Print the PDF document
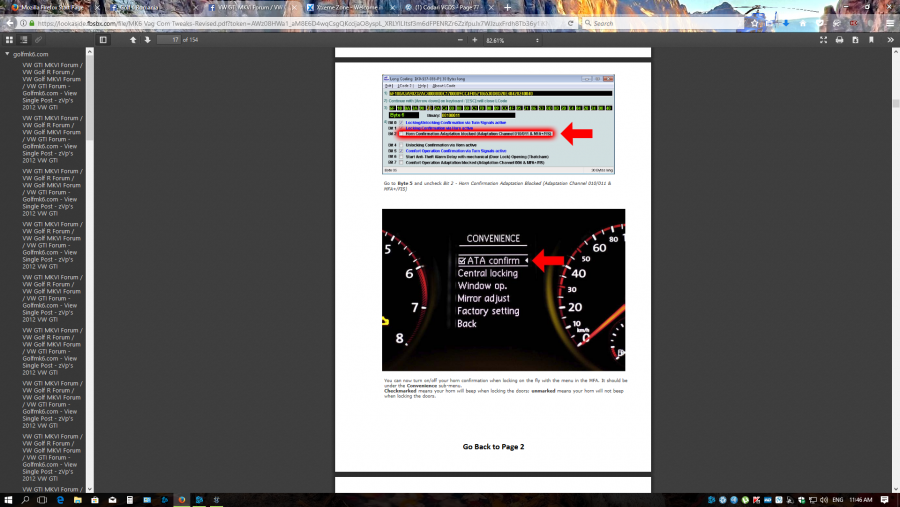Viewport: 900px width, 507px height. coord(839,40)
